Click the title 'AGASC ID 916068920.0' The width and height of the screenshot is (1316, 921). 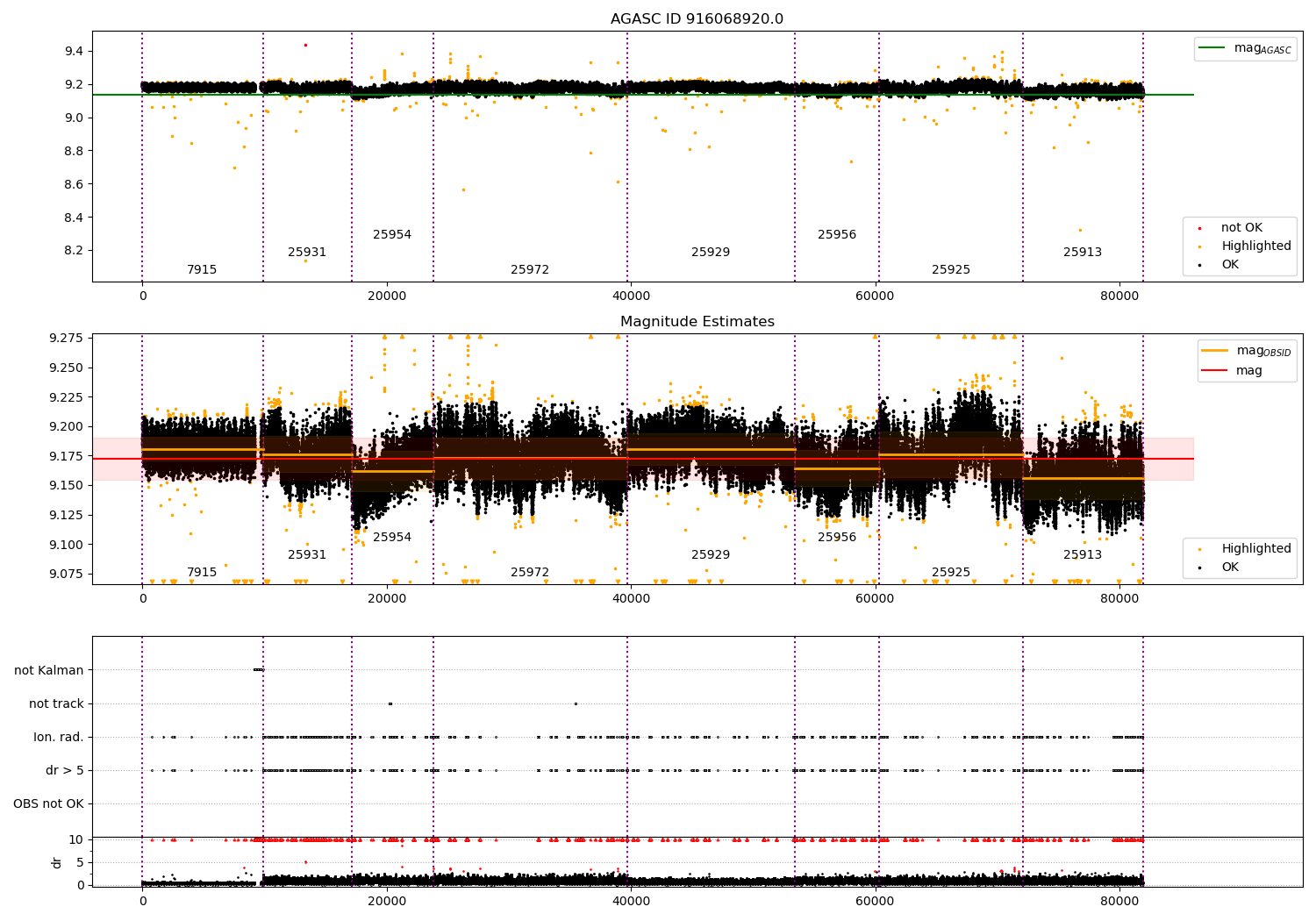pyautogui.click(x=697, y=19)
